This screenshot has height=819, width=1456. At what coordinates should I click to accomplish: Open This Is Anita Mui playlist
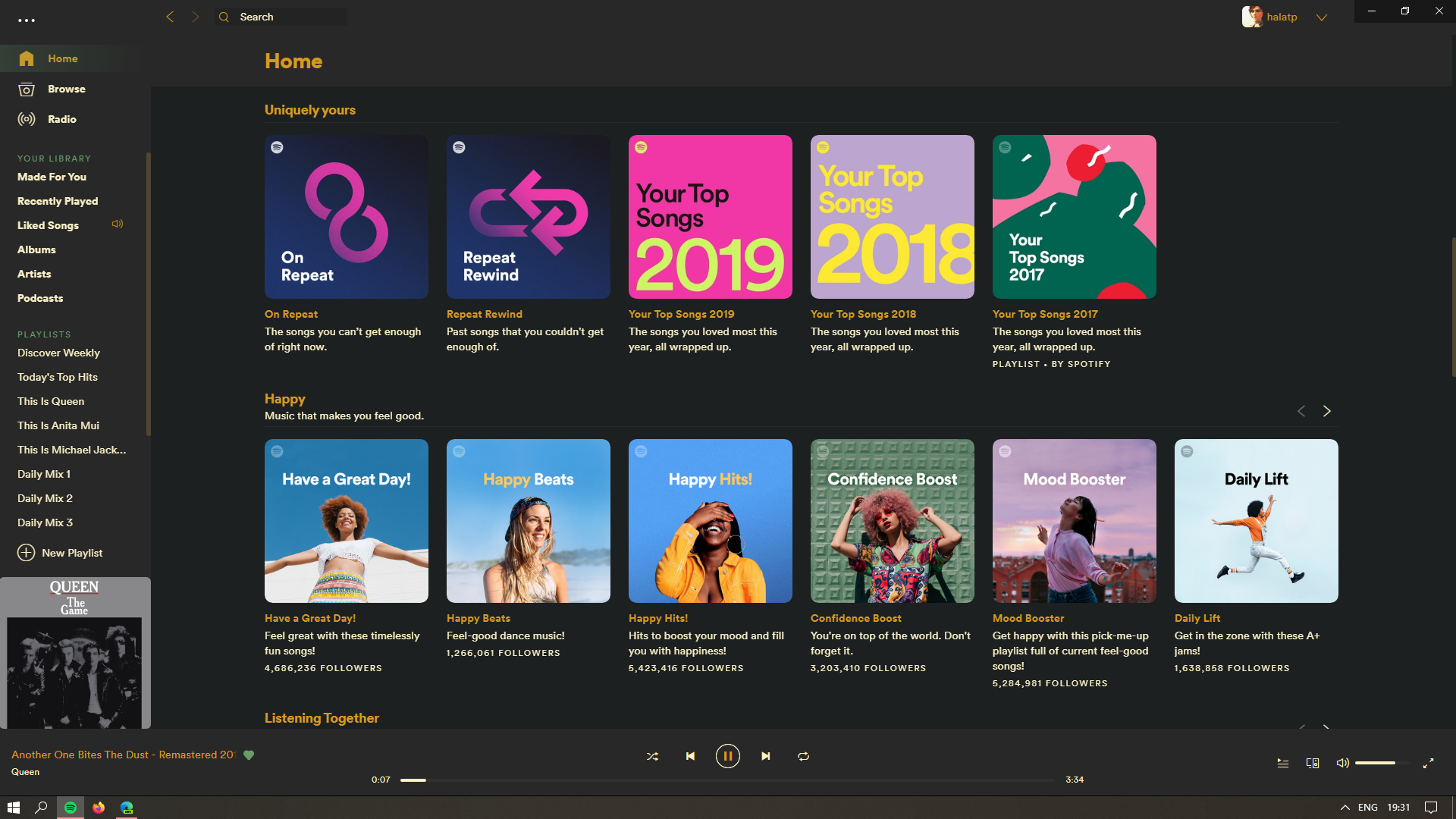[x=58, y=425]
